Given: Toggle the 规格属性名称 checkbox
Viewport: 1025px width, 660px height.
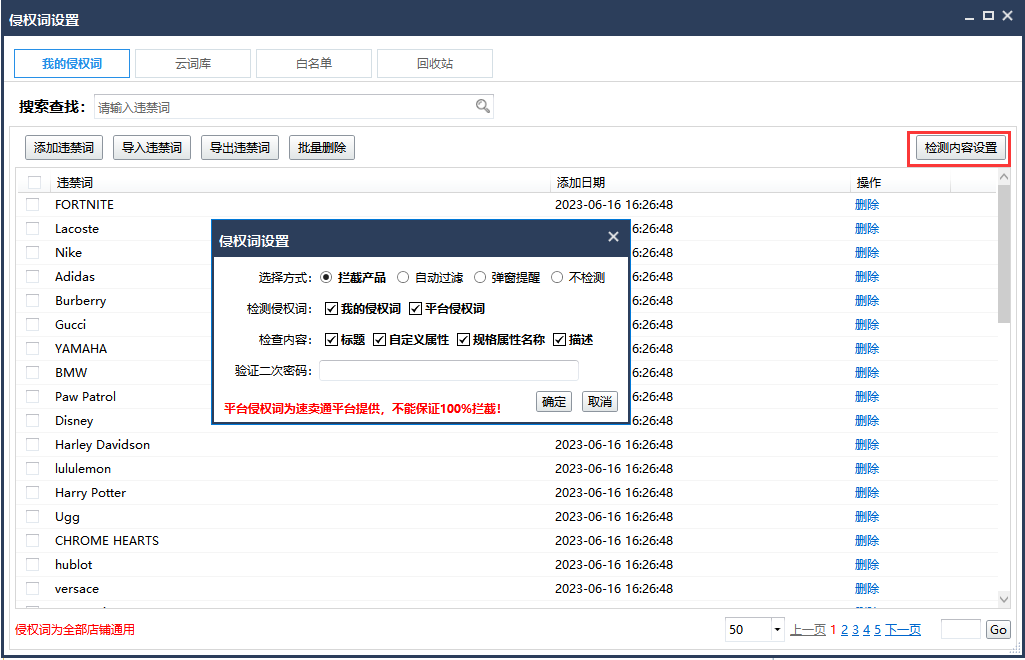Looking at the screenshot, I should tap(463, 339).
